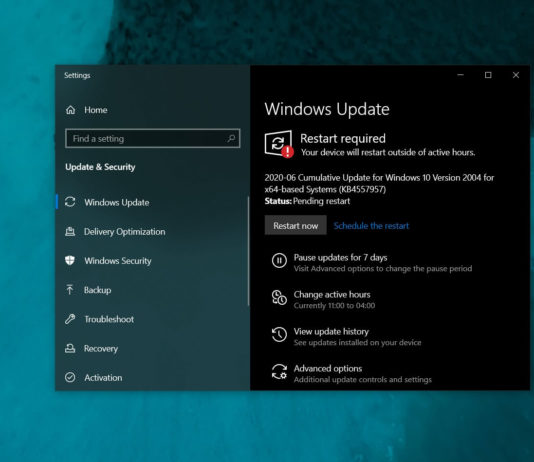Click the Advanced options gear-sync icon

[279, 371]
